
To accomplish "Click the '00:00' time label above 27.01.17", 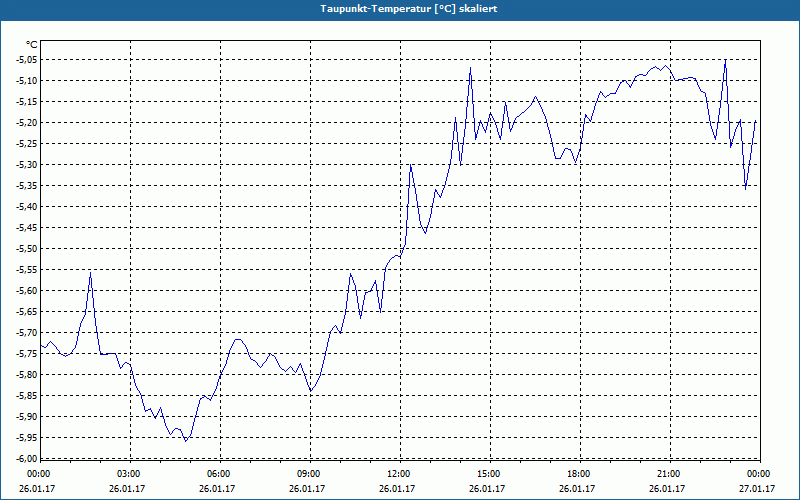I will click(x=758, y=474).
